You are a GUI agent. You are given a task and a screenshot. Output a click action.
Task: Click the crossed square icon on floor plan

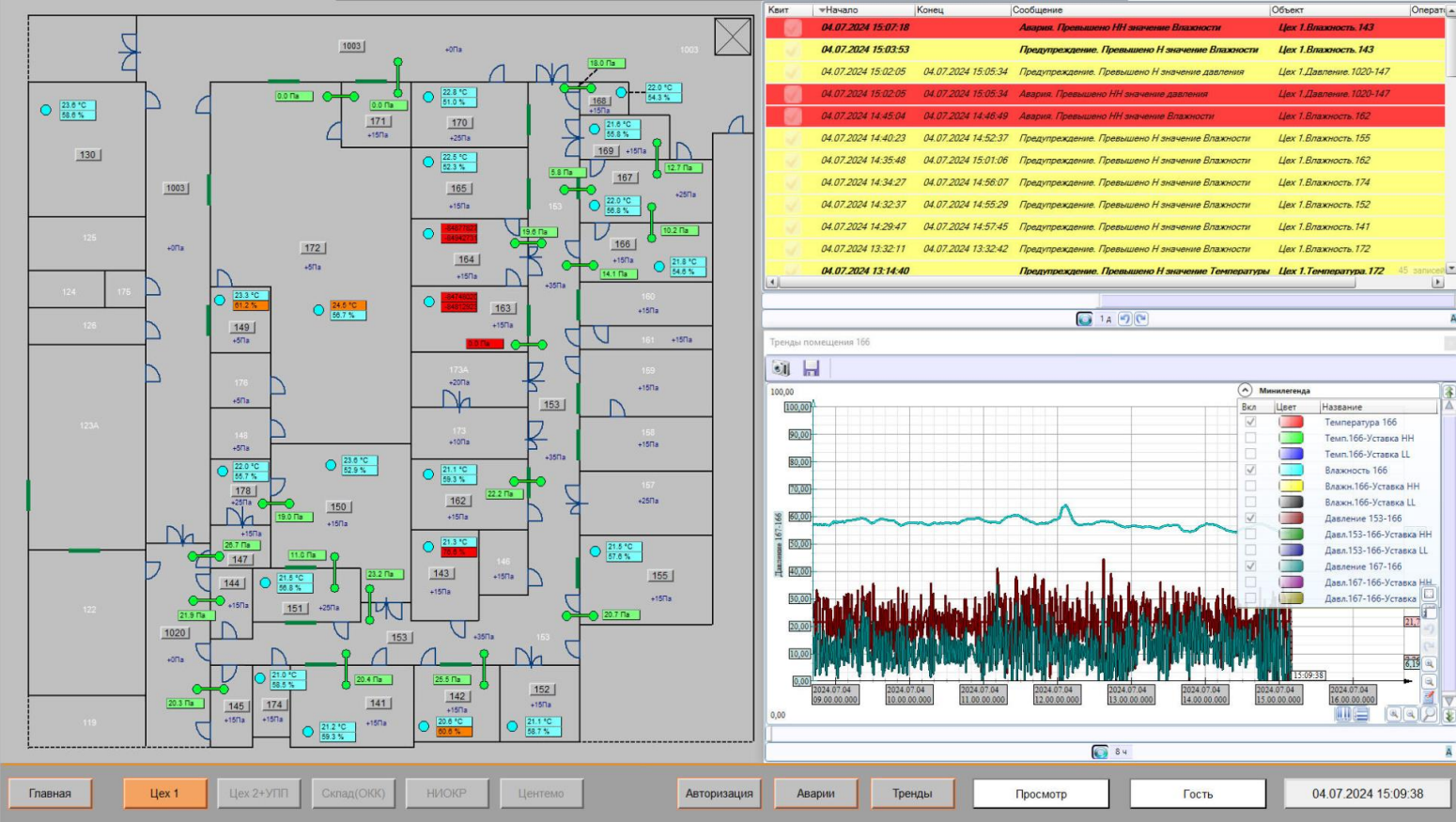(733, 38)
